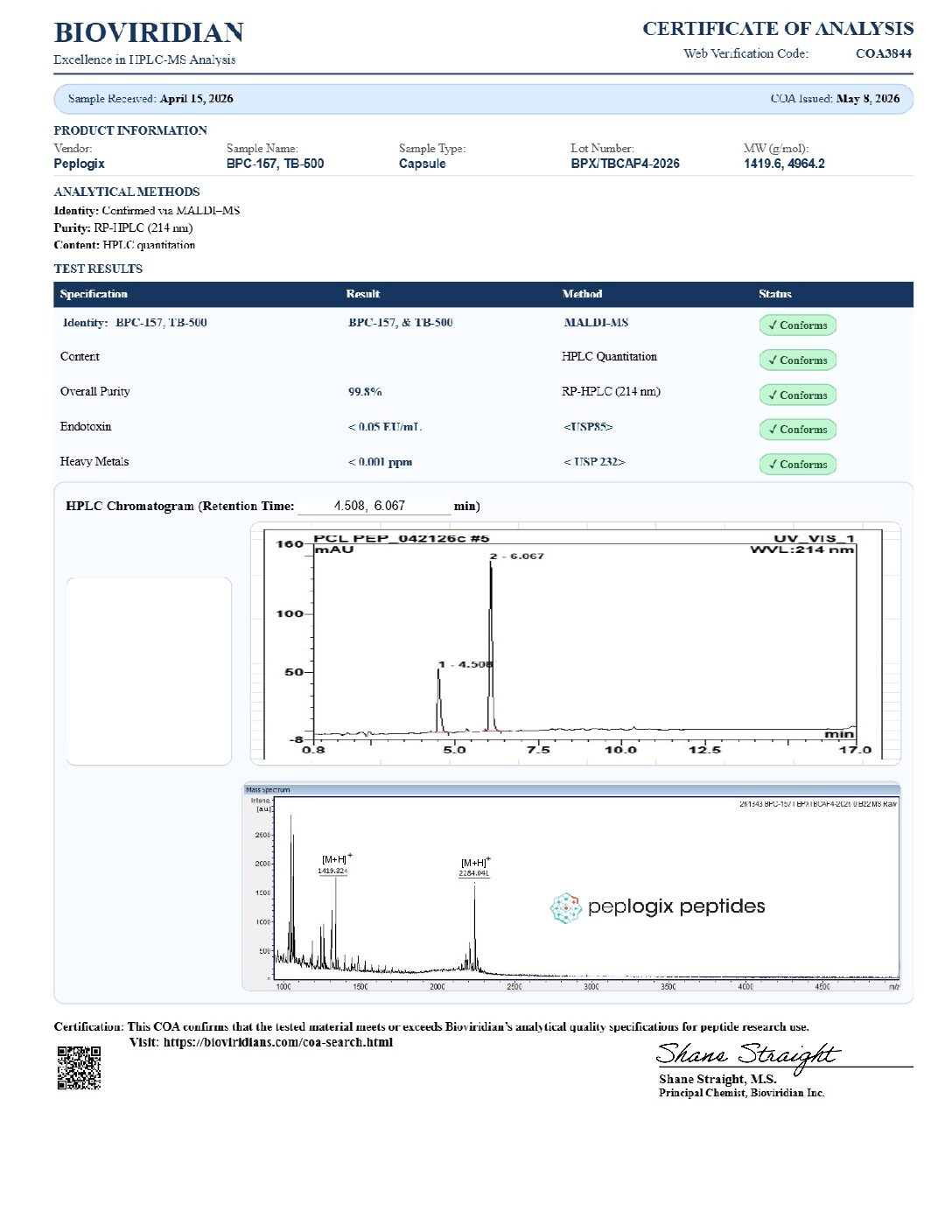Click the heavy metals result < 0.001 ppm

[x=380, y=462]
